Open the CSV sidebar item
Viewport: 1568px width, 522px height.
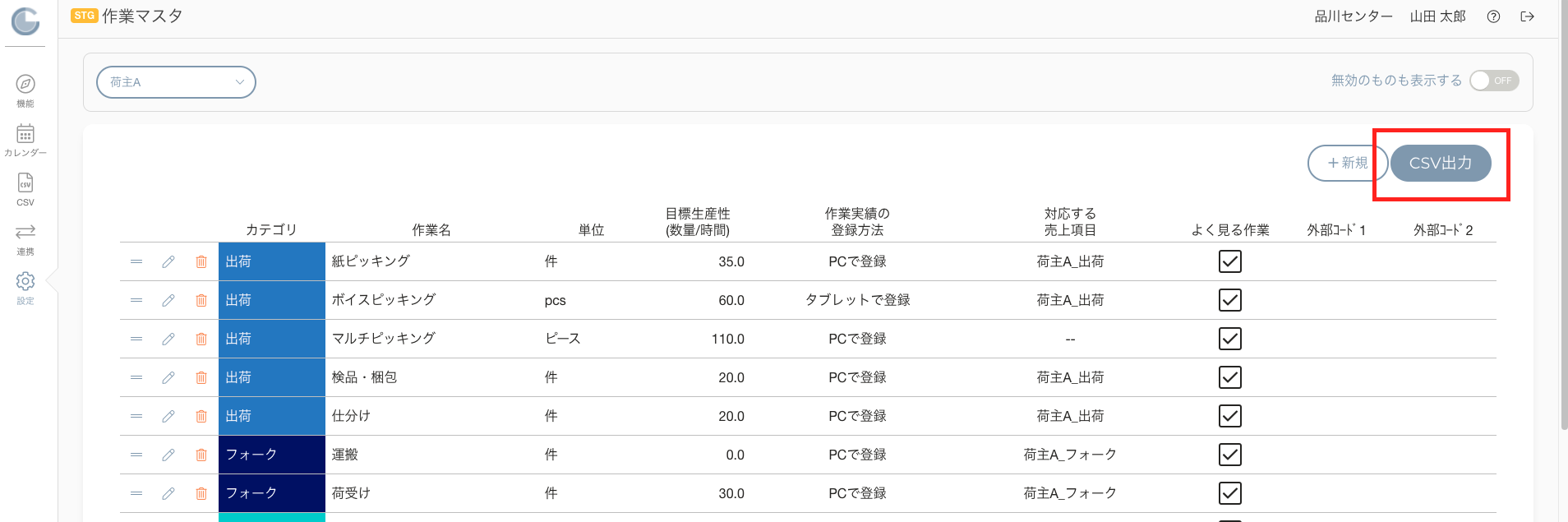tap(25, 189)
